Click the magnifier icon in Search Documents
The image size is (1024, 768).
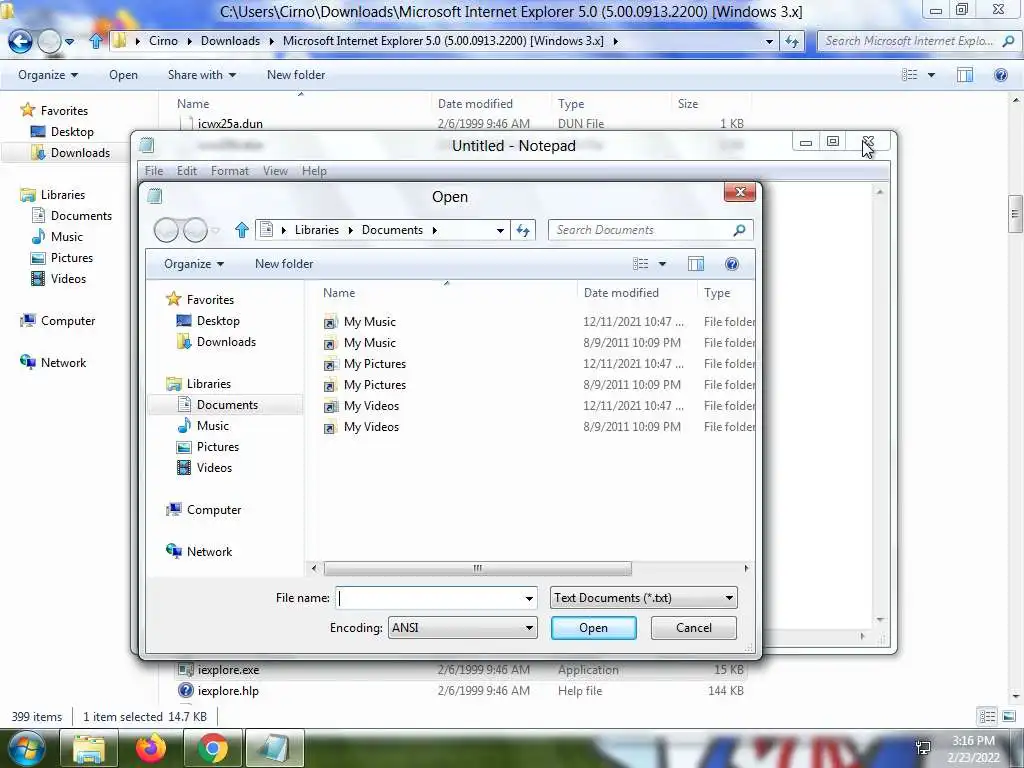(x=739, y=230)
